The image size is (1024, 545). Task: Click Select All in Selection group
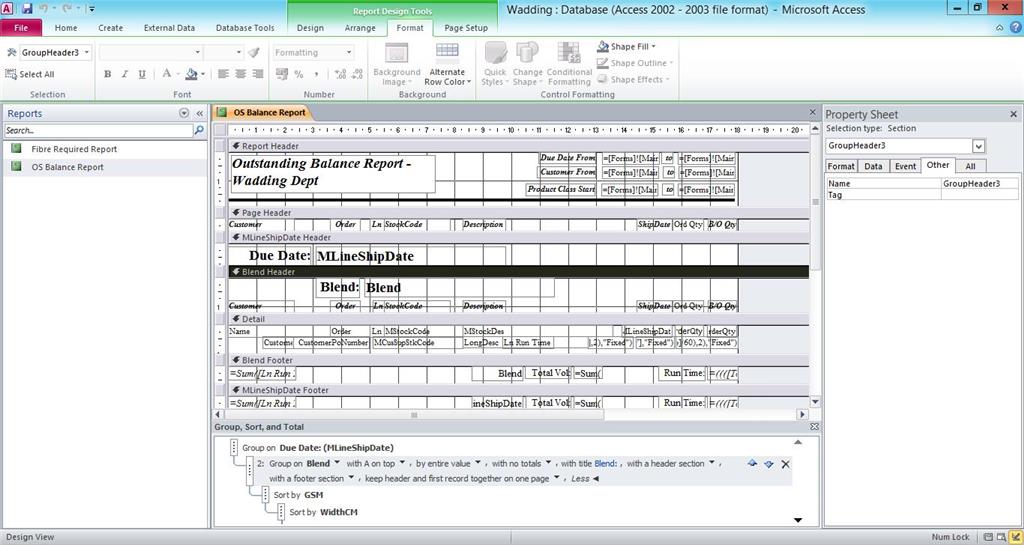click(30, 74)
